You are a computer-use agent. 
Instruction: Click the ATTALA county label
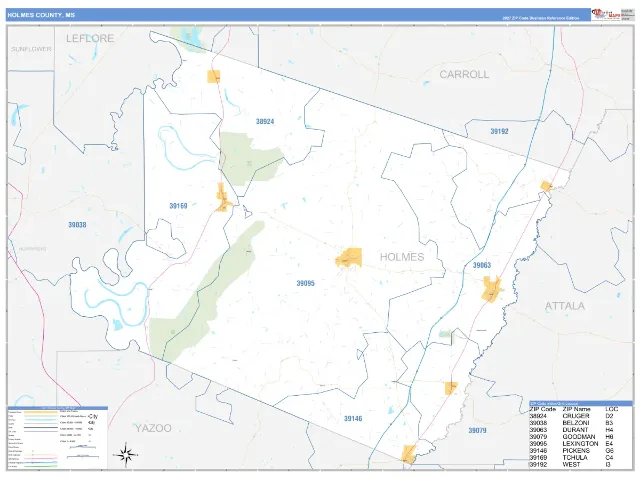pos(565,306)
